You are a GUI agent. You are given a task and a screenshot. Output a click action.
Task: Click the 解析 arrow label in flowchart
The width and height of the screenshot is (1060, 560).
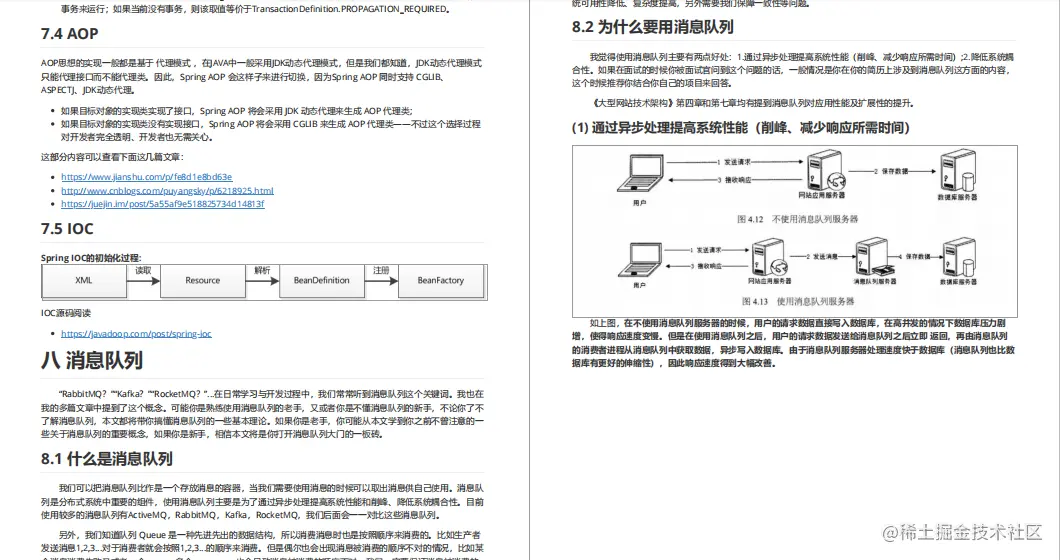tap(262, 271)
